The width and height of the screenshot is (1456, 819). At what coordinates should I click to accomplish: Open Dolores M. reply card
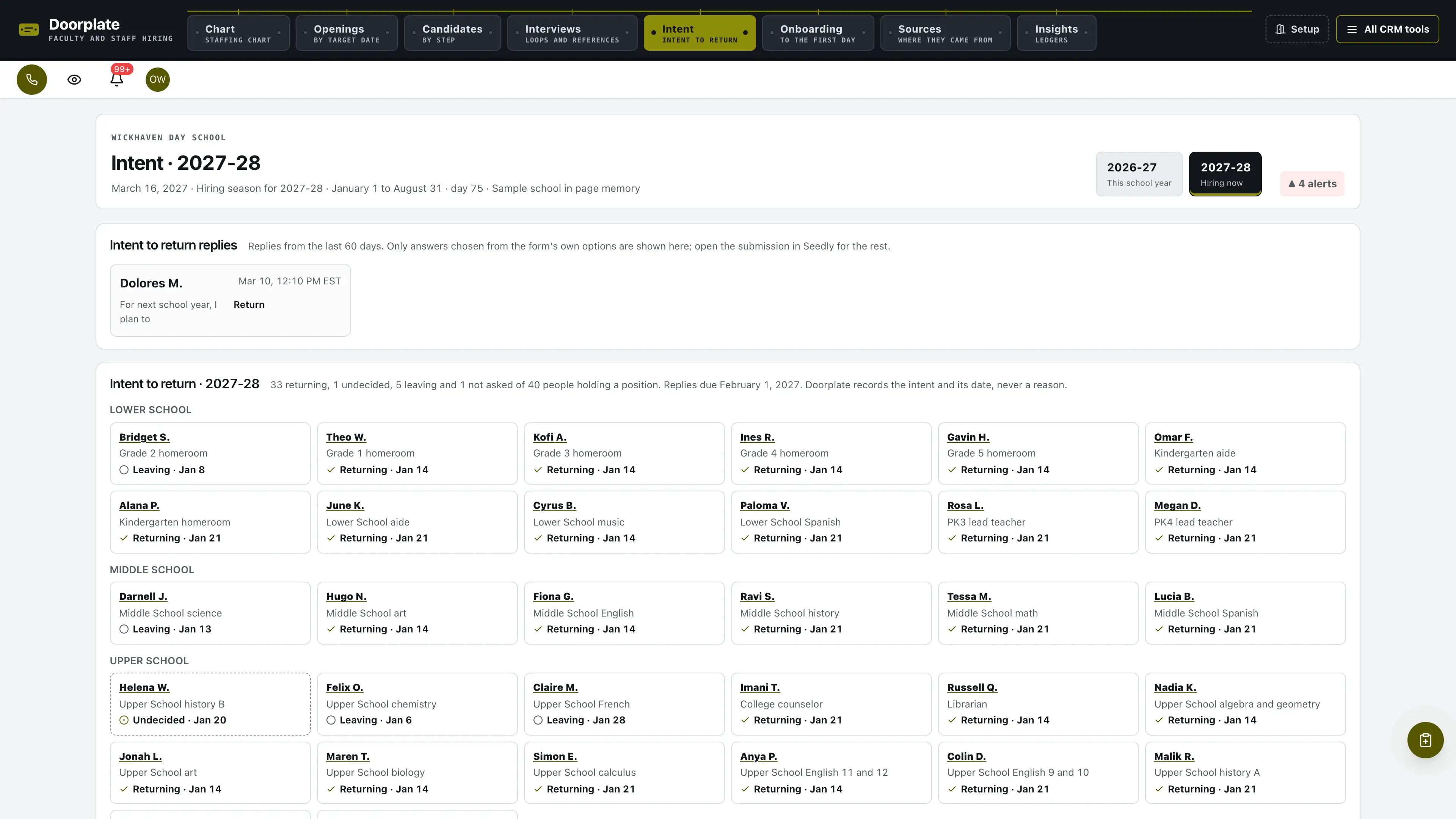click(230, 300)
